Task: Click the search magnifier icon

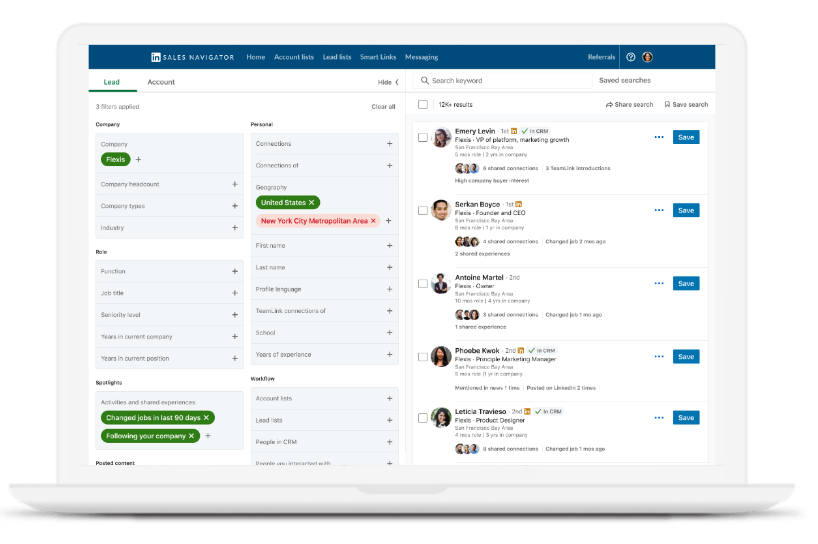Action: click(425, 80)
